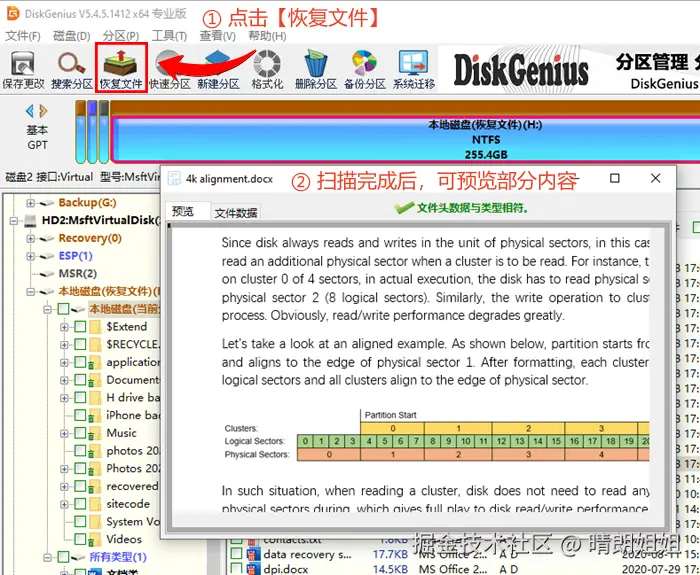Select the System Volume folder in tree

133,521
